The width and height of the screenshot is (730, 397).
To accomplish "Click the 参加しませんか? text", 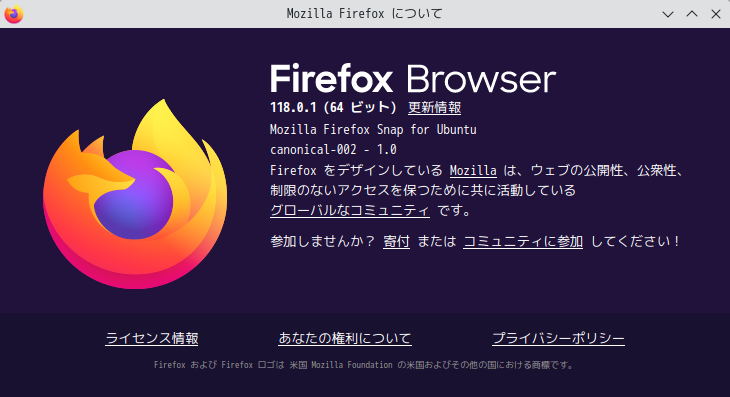I will pyautogui.click(x=323, y=241).
